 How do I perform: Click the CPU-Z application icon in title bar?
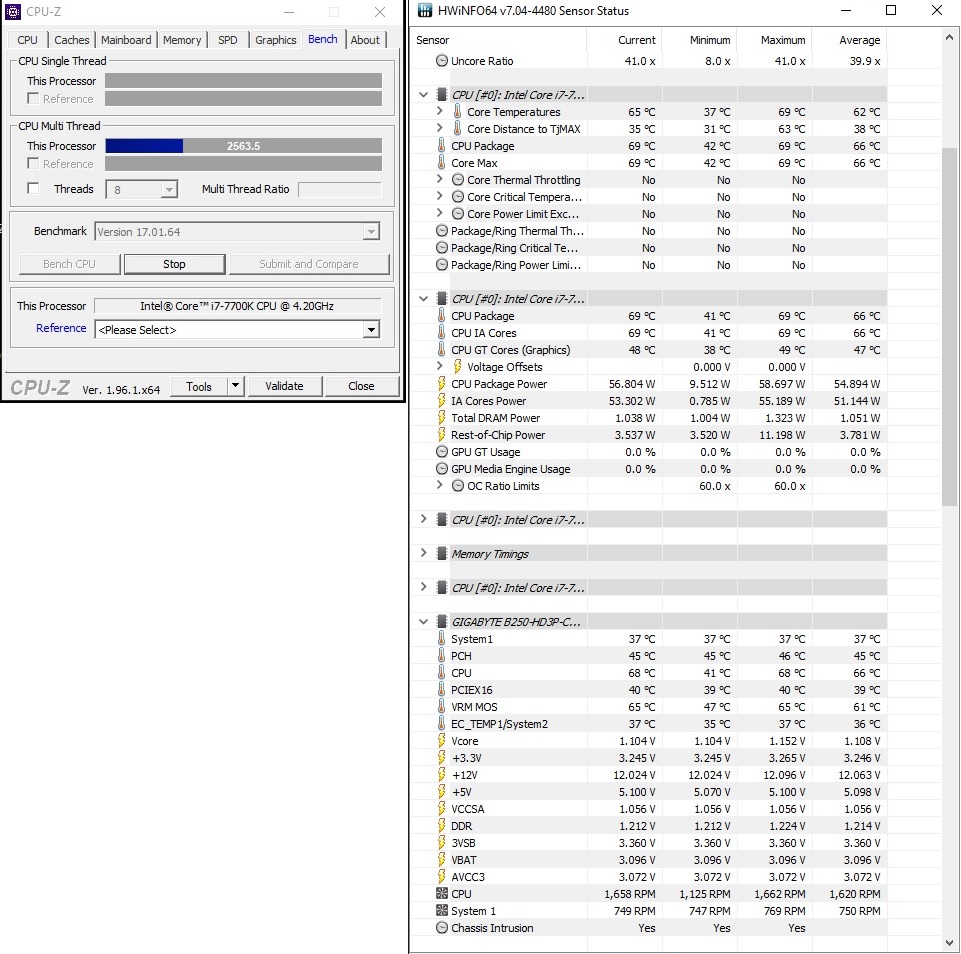click(13, 12)
